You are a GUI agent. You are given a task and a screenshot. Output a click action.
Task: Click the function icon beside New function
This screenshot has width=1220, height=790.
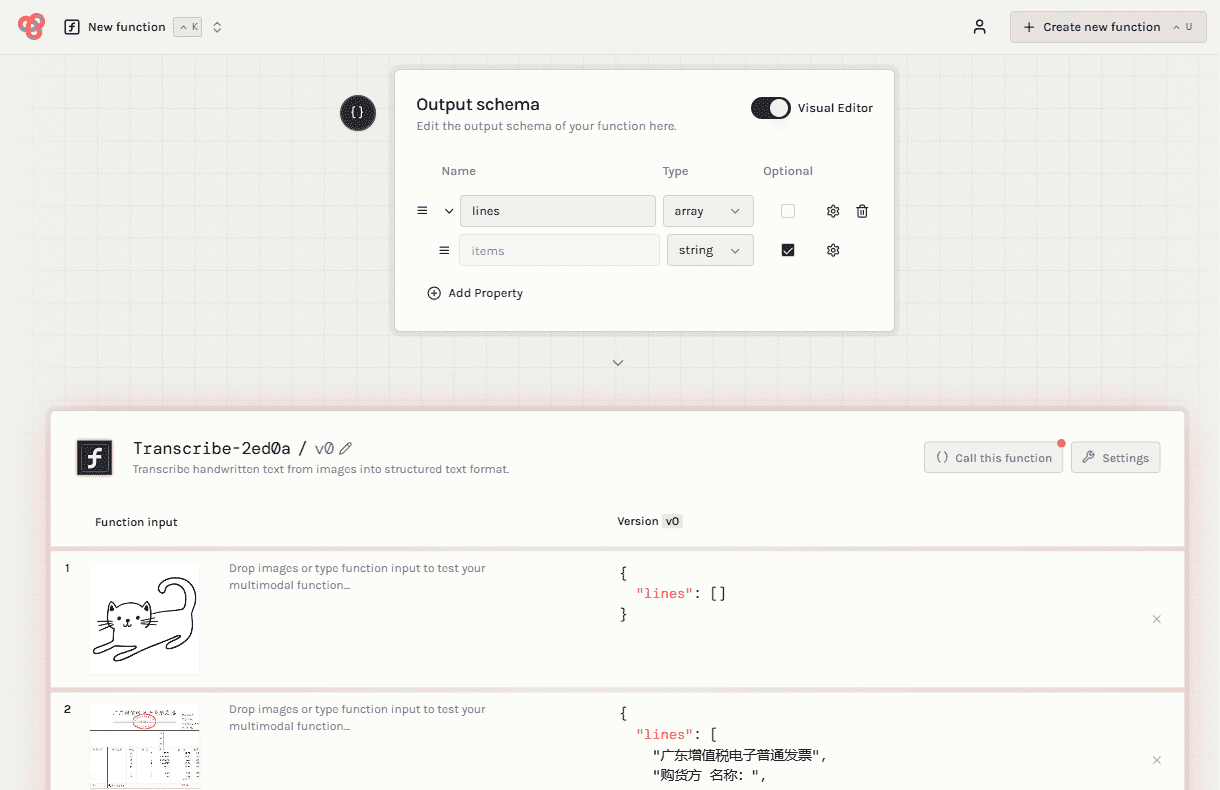pos(72,27)
